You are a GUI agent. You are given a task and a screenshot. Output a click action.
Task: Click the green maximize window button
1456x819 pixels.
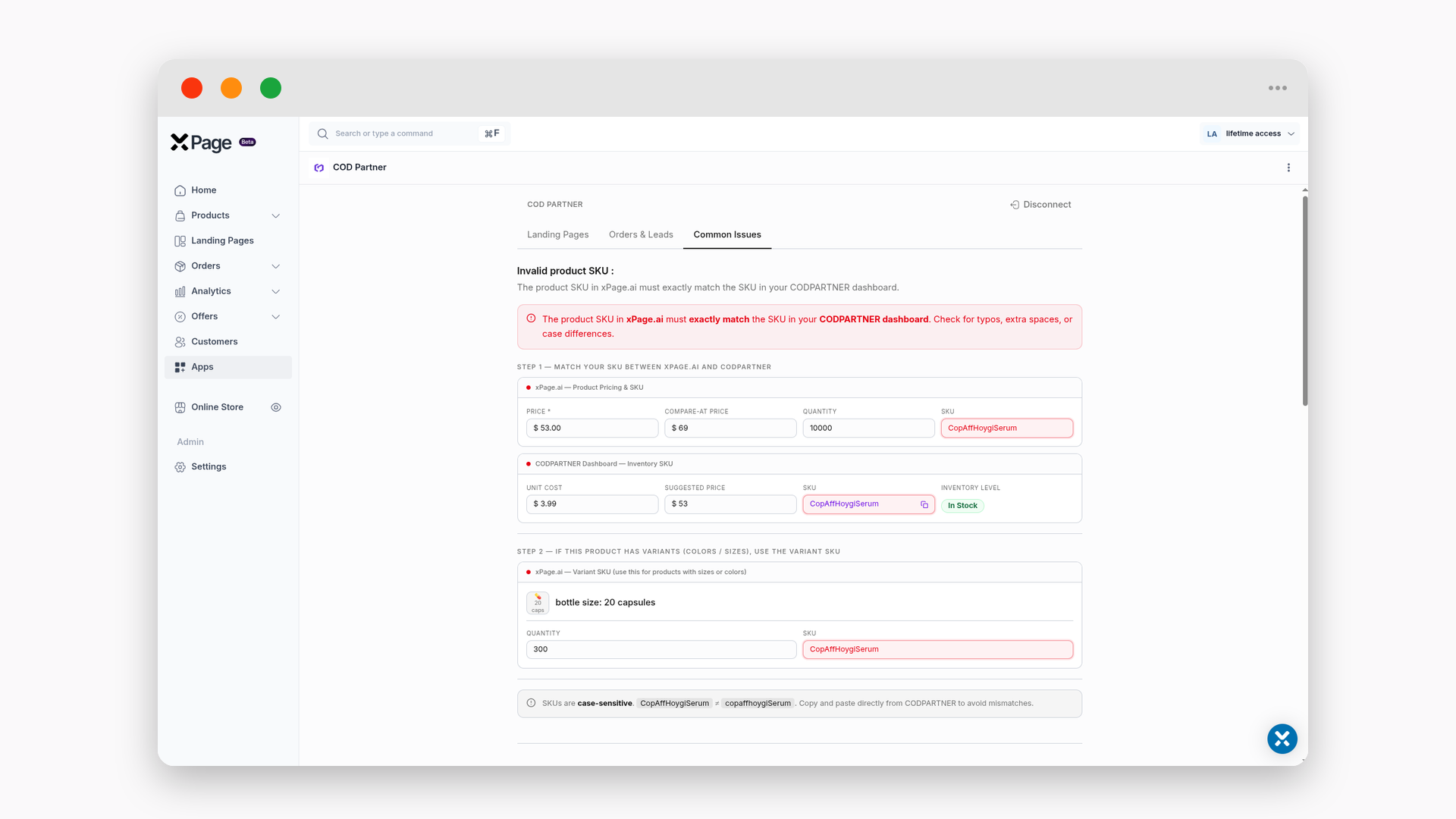(271, 88)
